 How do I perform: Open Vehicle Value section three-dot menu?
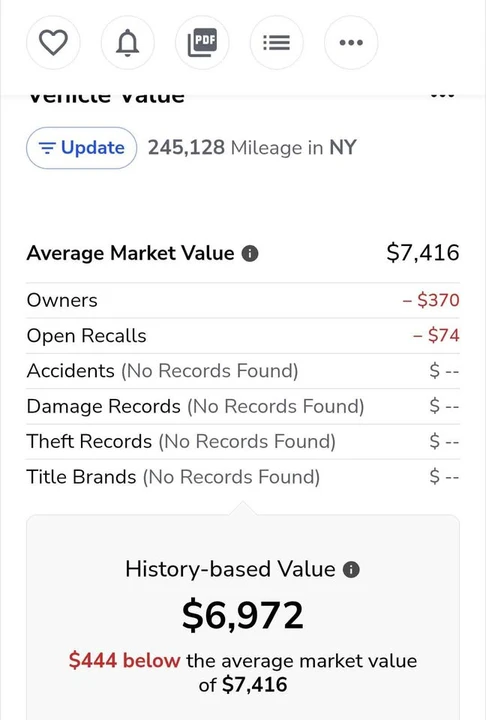tap(442, 96)
